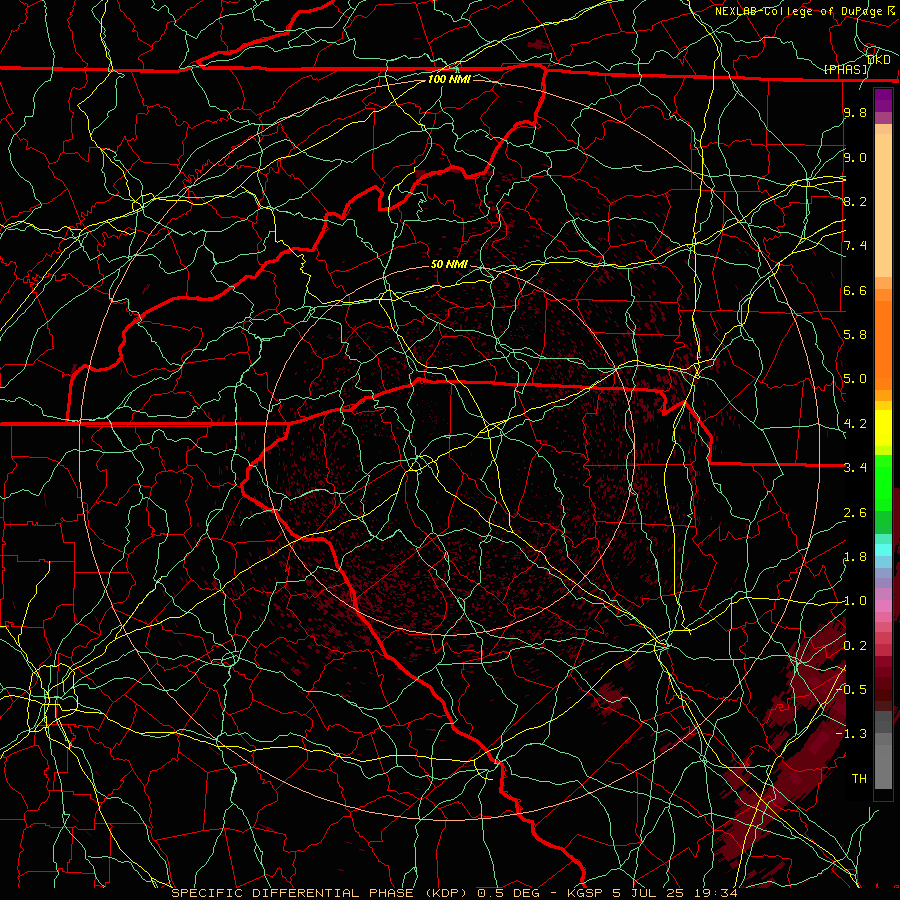Click the 5.8 scale value label
Image resolution: width=900 pixels, height=900 pixels.
pos(855,335)
